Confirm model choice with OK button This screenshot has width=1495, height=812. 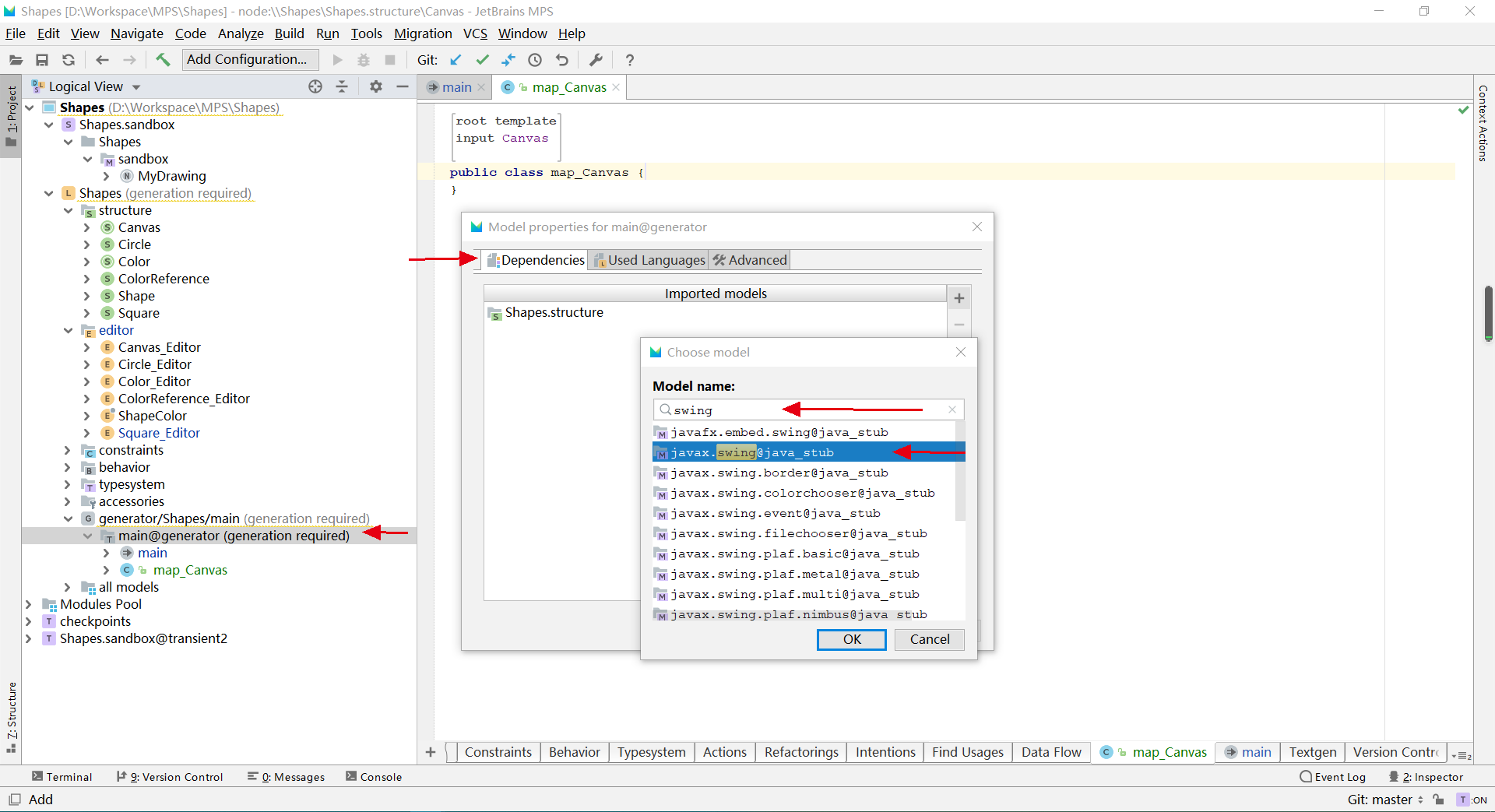click(x=851, y=639)
